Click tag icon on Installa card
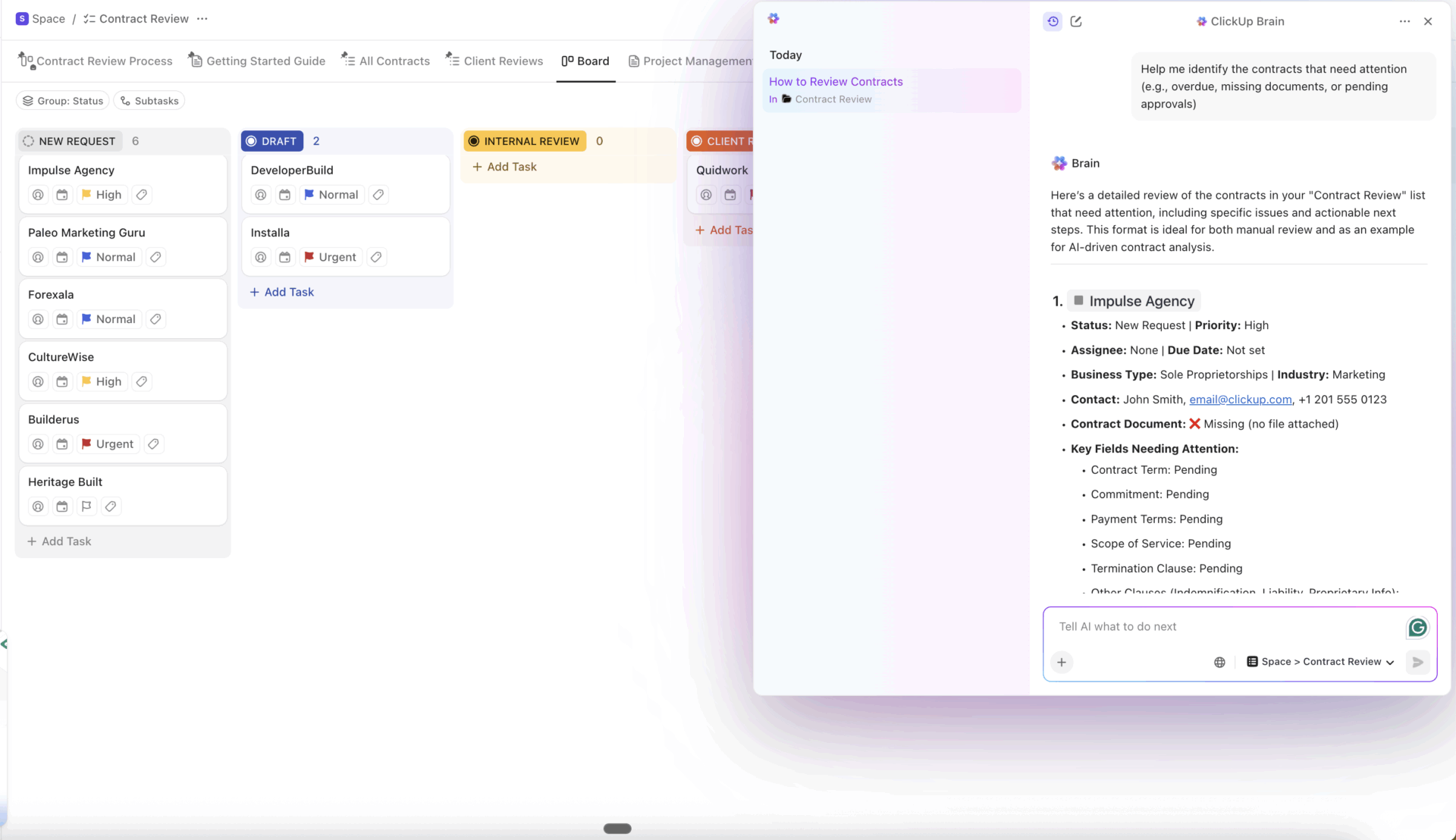This screenshot has height=840, width=1456. point(376,257)
